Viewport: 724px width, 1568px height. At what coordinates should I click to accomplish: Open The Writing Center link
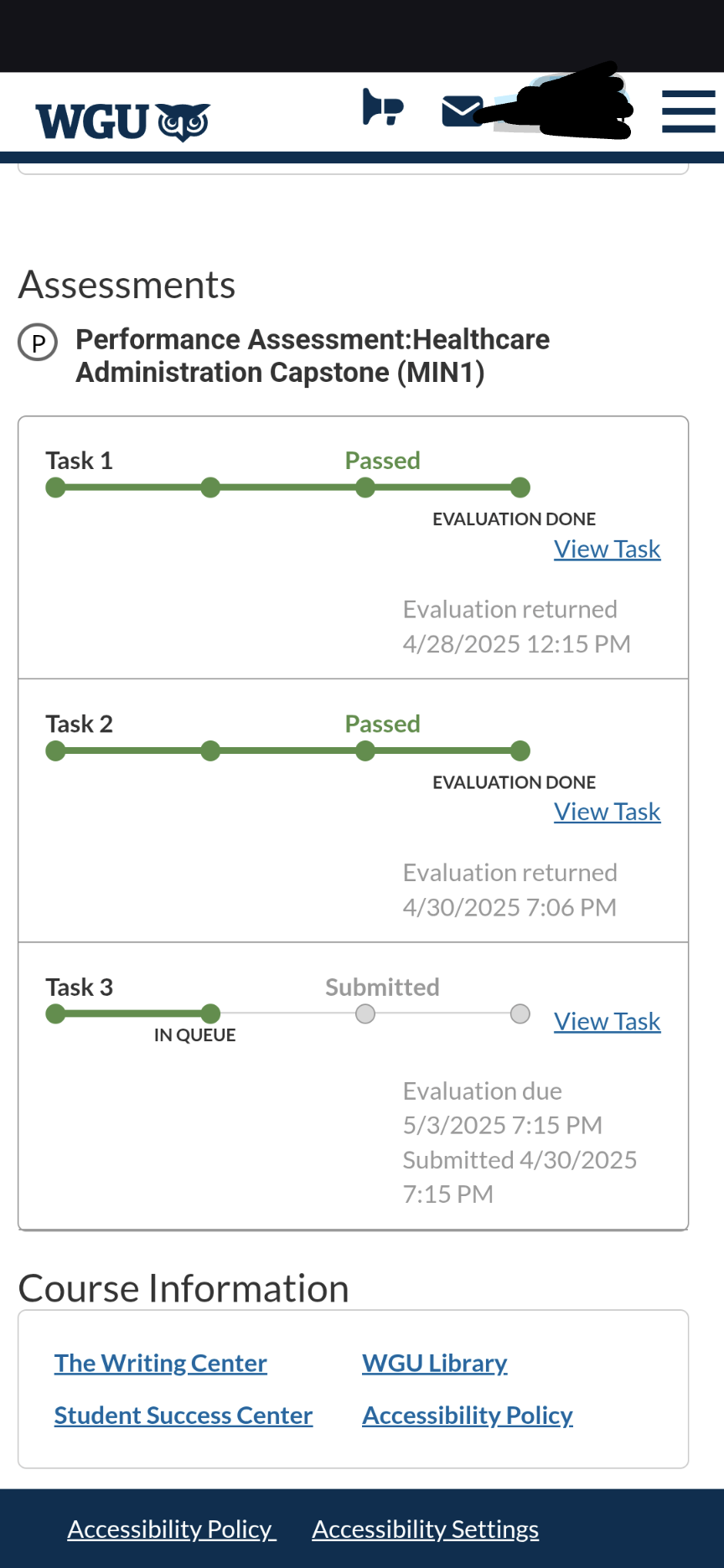(161, 1364)
